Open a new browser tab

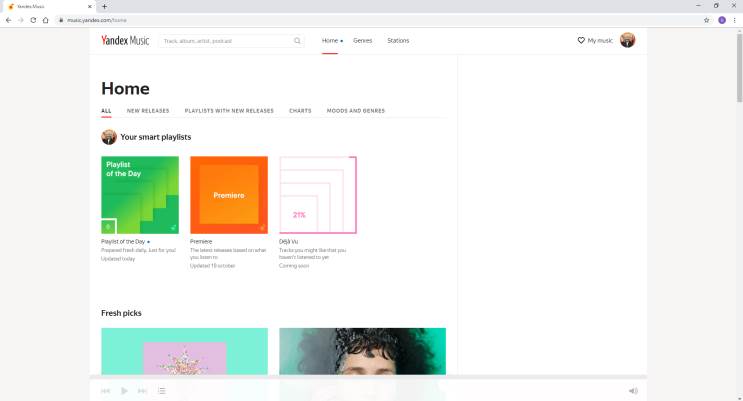tap(104, 6)
